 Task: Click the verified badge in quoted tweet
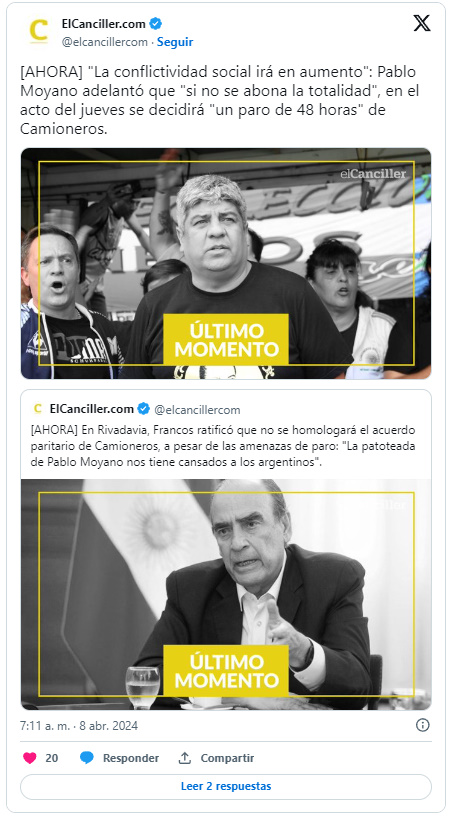point(144,408)
